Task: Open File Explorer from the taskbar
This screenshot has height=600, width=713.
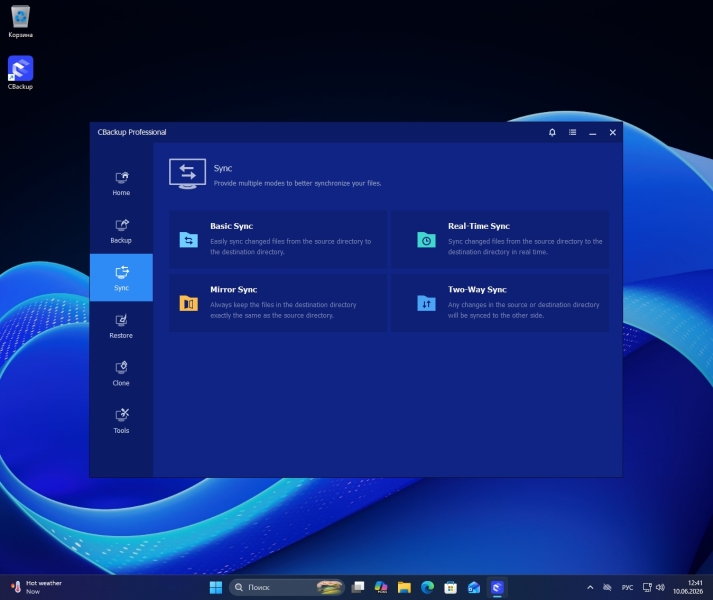Action: tap(404, 587)
